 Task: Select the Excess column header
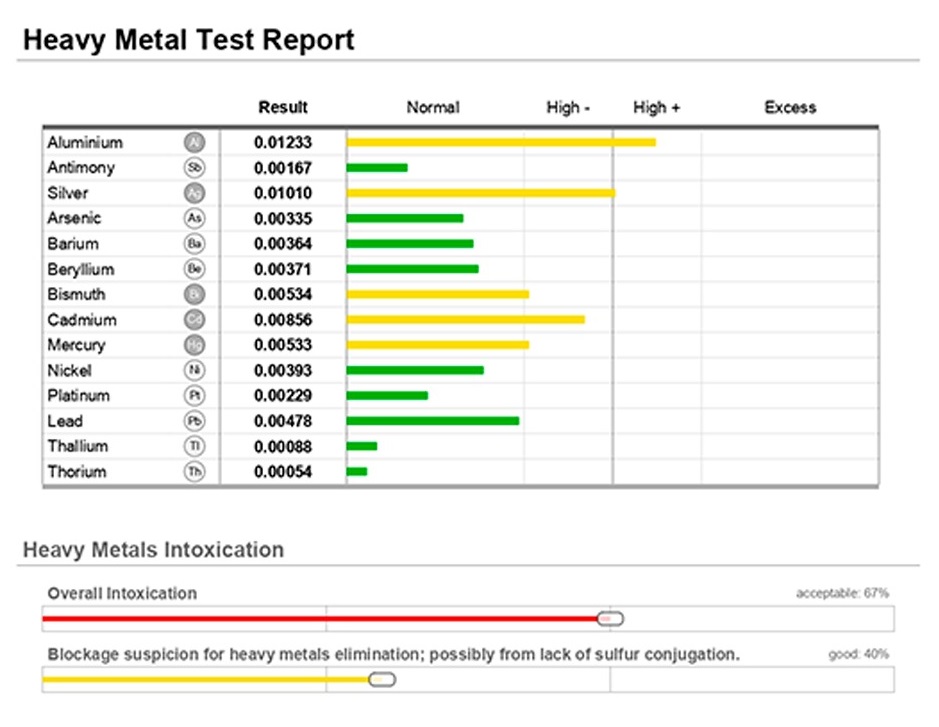[x=790, y=107]
